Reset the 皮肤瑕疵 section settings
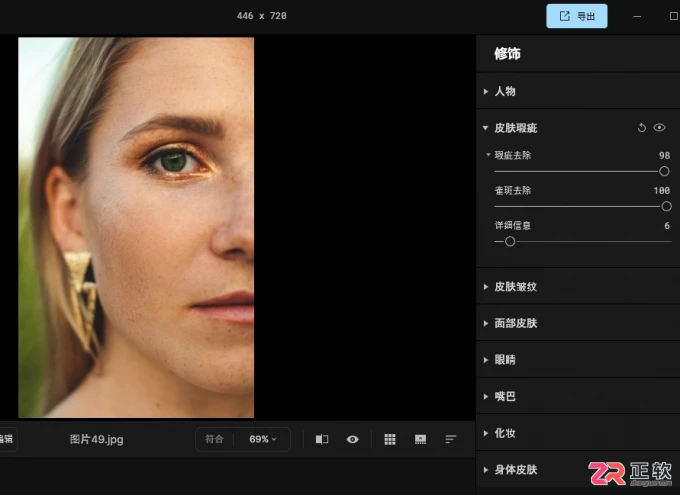The width and height of the screenshot is (680, 495). [x=641, y=128]
